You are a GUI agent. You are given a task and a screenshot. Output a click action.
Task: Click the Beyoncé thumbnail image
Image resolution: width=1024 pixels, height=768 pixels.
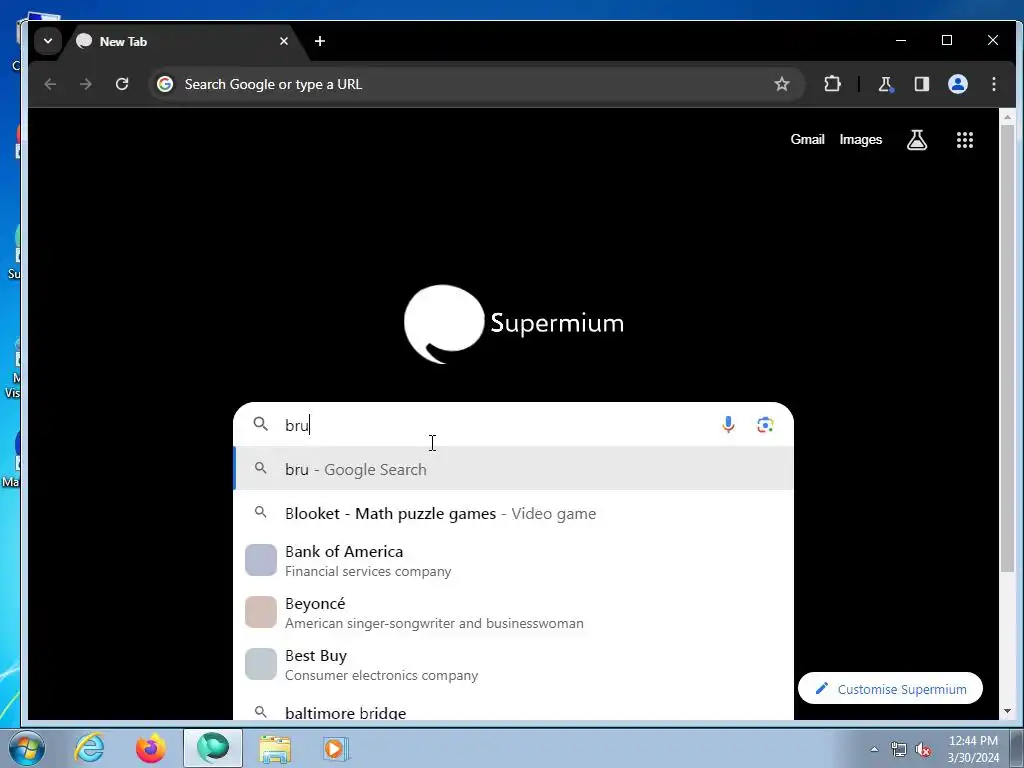pyautogui.click(x=261, y=612)
